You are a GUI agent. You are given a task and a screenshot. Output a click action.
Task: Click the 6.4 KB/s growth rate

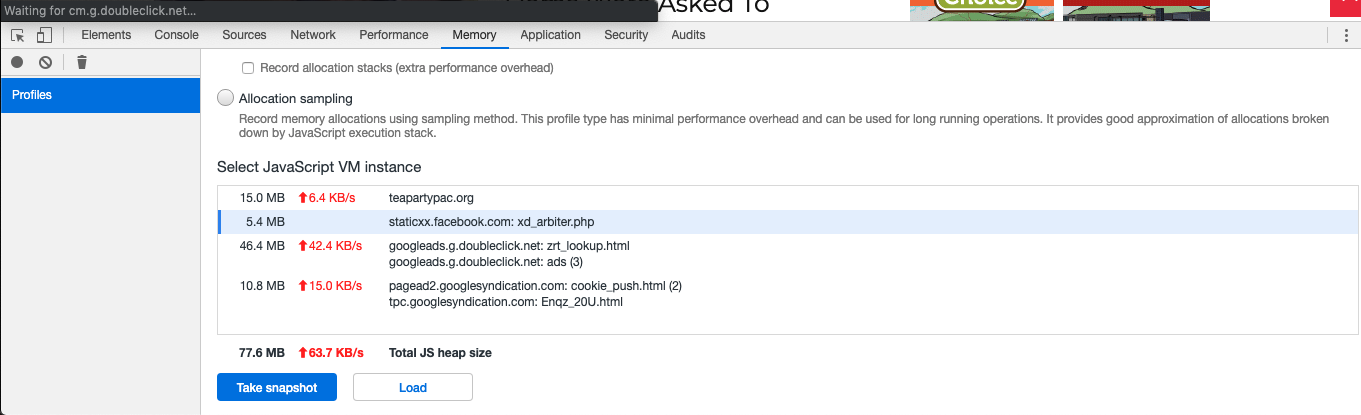[327, 198]
